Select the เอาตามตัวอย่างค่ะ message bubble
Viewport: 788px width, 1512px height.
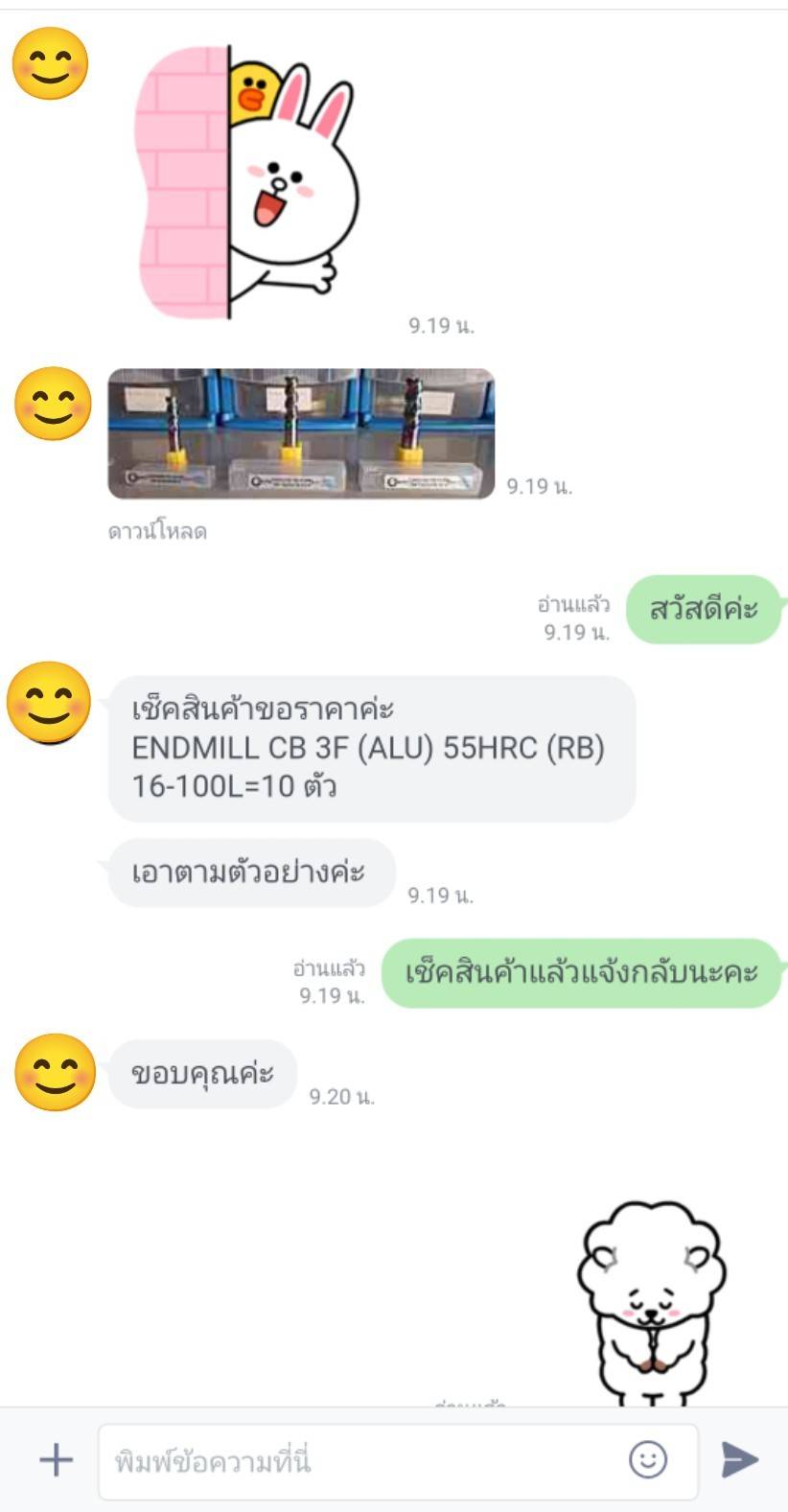pos(251,872)
